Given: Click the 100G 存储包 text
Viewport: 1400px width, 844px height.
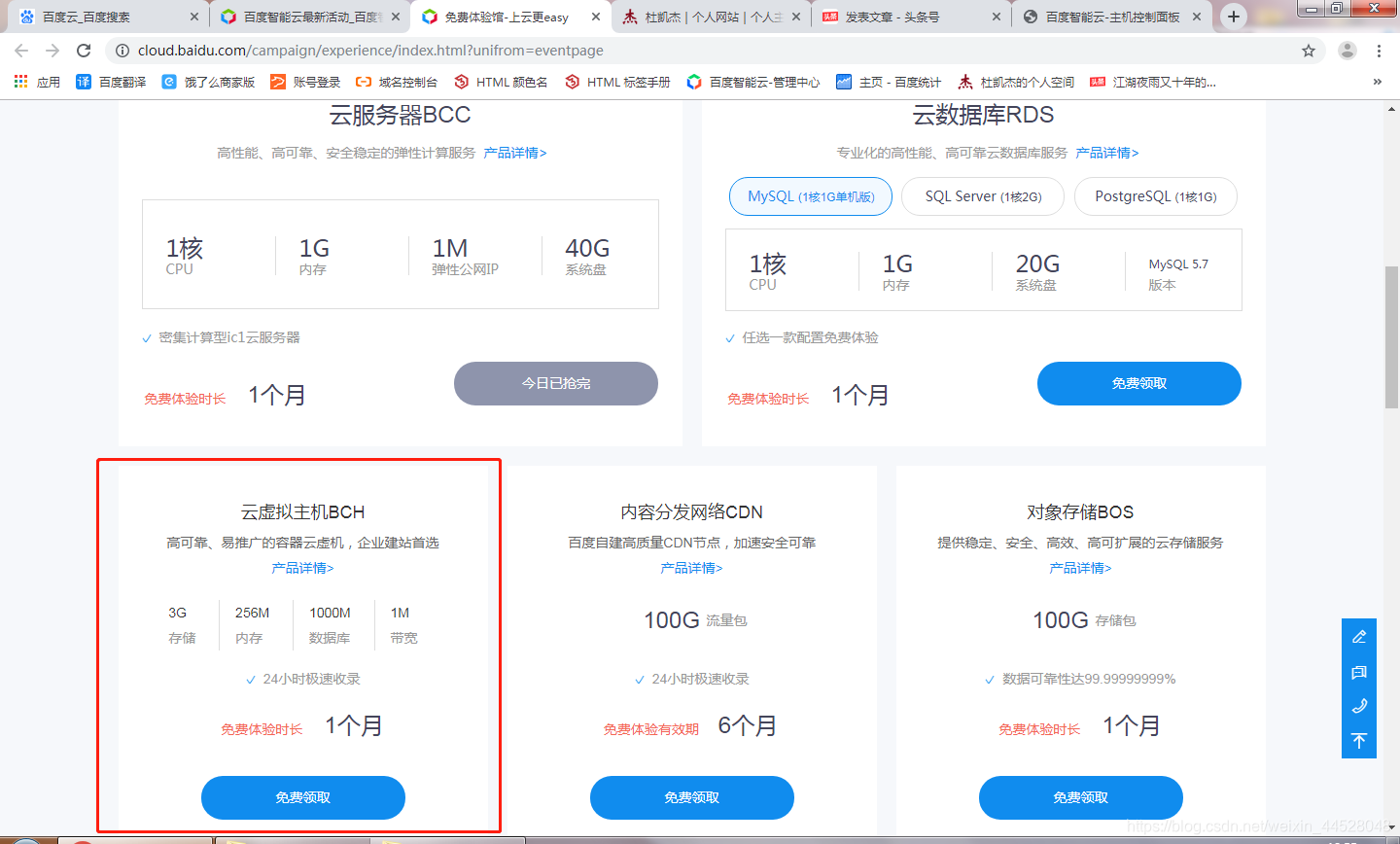Looking at the screenshot, I should (x=1084, y=620).
